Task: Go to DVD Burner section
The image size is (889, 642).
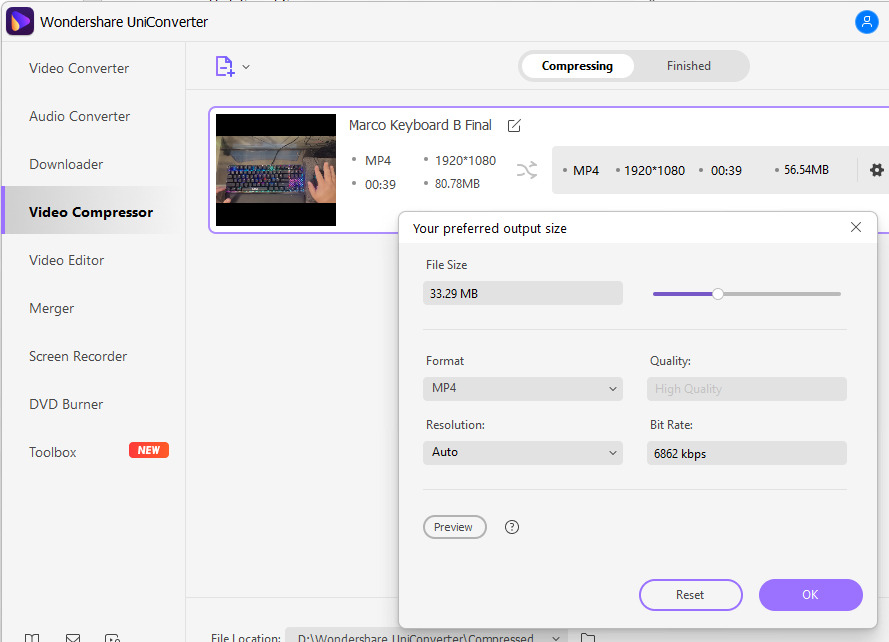Action: coord(66,404)
